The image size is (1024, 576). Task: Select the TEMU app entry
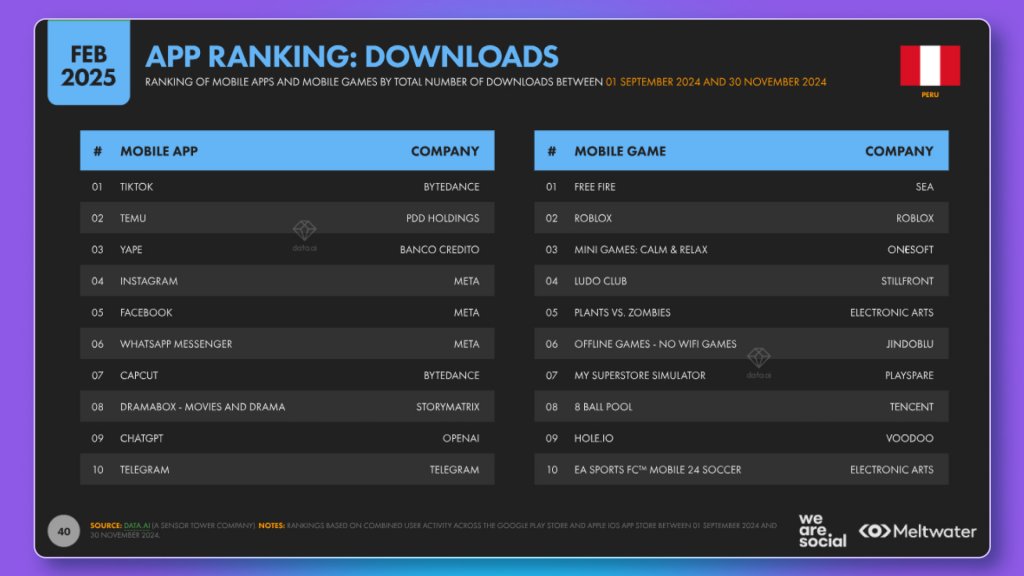point(133,218)
